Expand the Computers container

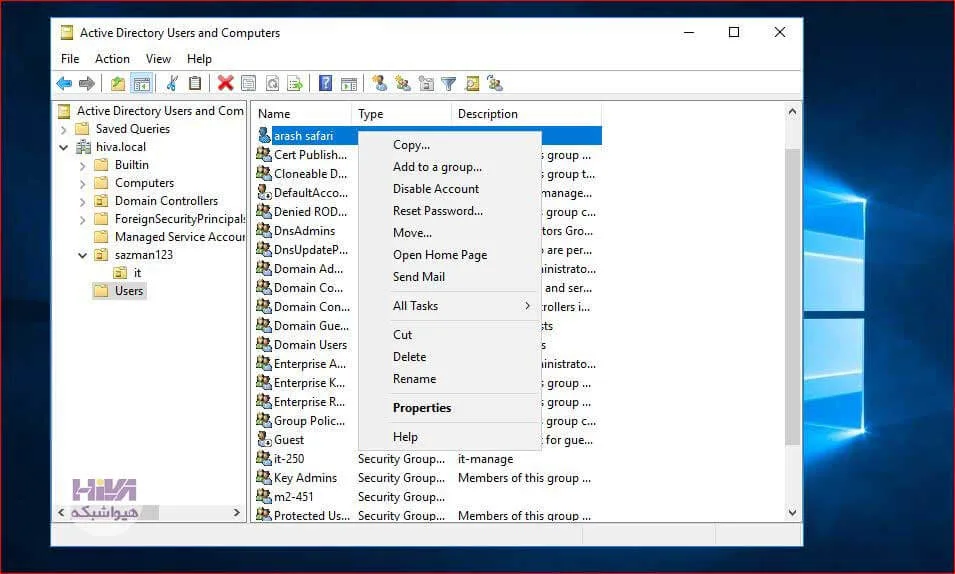(x=83, y=183)
